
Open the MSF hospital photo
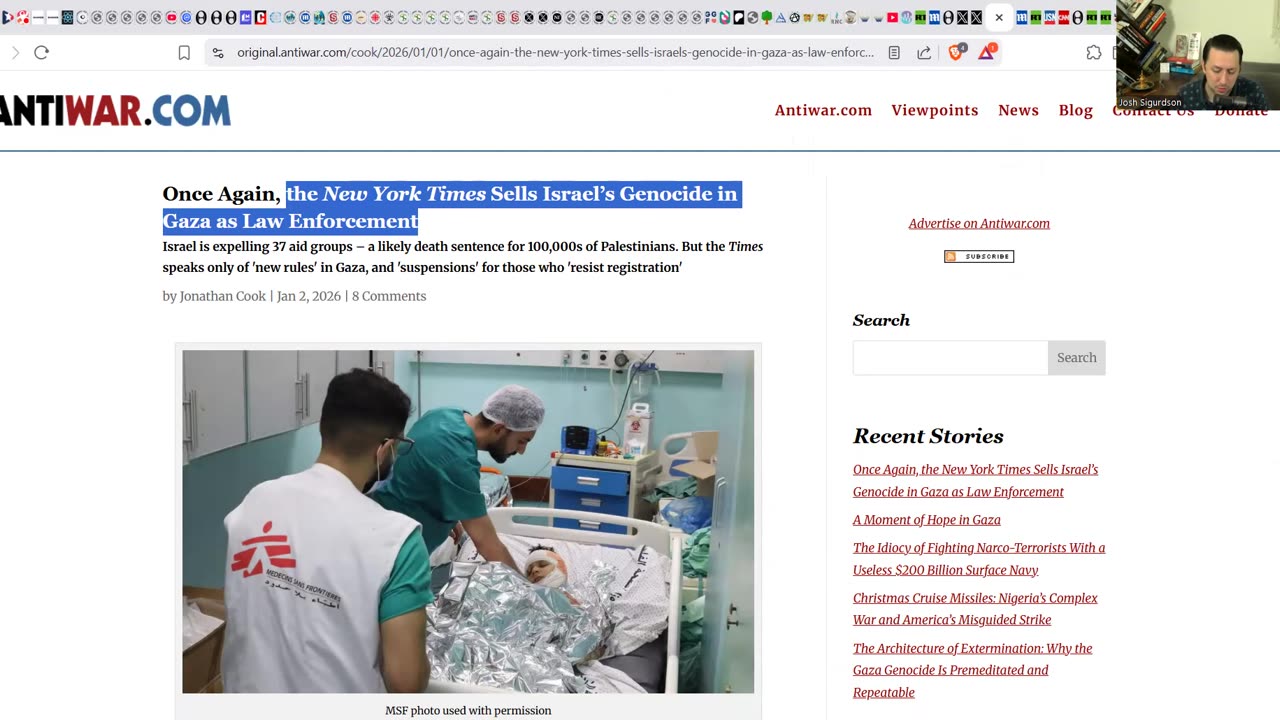pyautogui.click(x=468, y=521)
